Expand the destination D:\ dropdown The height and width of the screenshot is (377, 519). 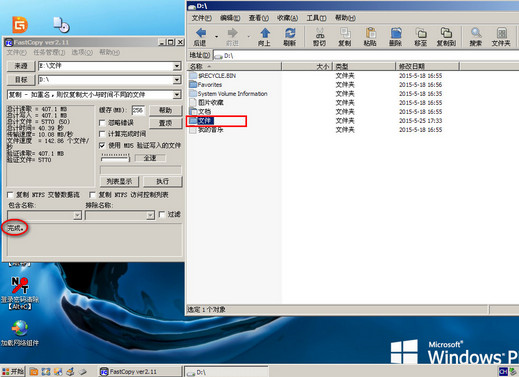(x=177, y=80)
